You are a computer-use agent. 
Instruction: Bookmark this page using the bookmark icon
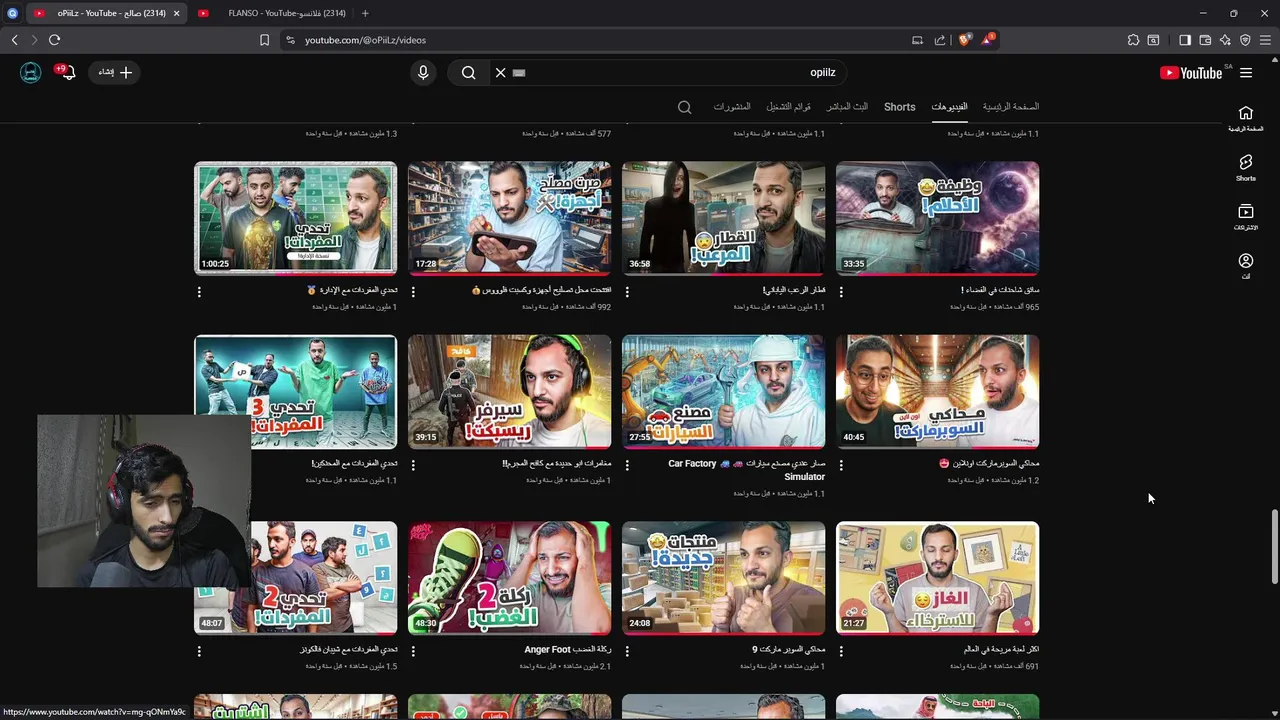click(264, 40)
